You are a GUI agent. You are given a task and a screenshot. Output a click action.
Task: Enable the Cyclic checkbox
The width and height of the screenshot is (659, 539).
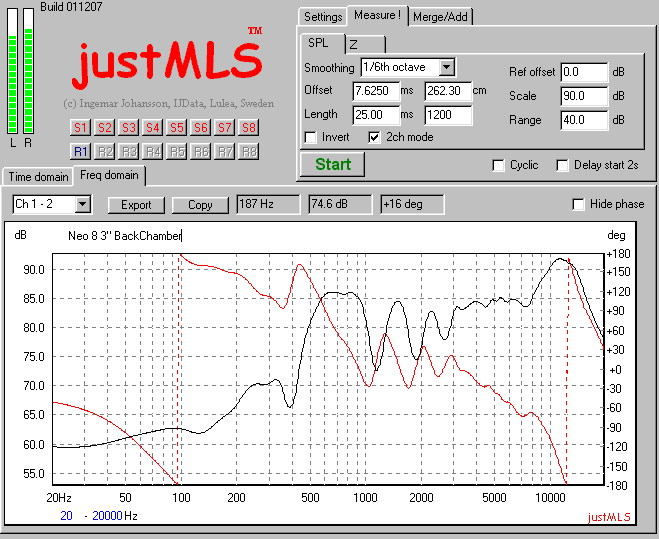tap(498, 165)
